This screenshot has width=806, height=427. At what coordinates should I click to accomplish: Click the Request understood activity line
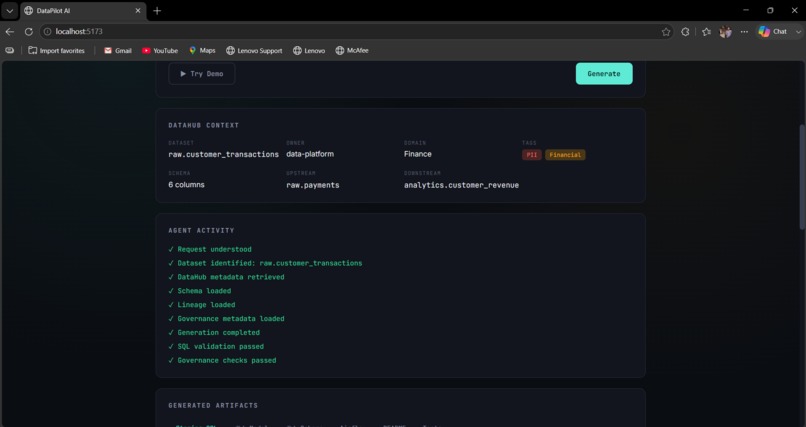(210, 249)
